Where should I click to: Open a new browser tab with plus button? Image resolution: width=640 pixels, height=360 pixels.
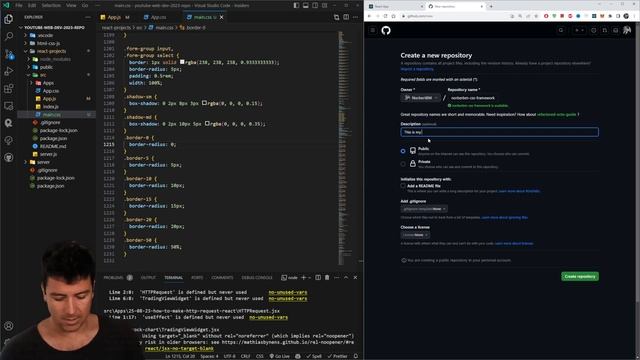coord(491,6)
